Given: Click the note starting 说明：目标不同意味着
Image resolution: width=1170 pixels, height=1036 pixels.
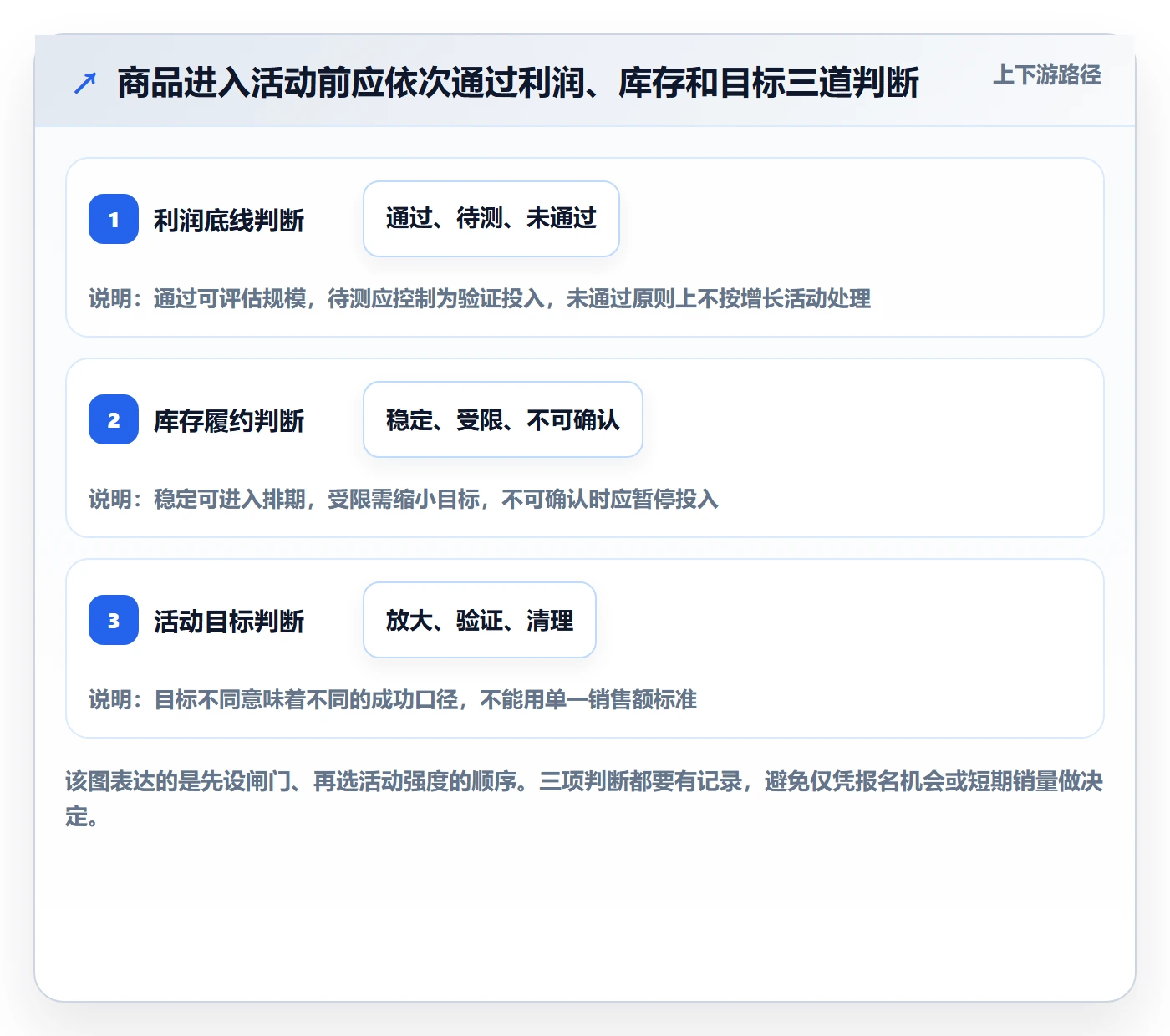Looking at the screenshot, I should pos(393,699).
